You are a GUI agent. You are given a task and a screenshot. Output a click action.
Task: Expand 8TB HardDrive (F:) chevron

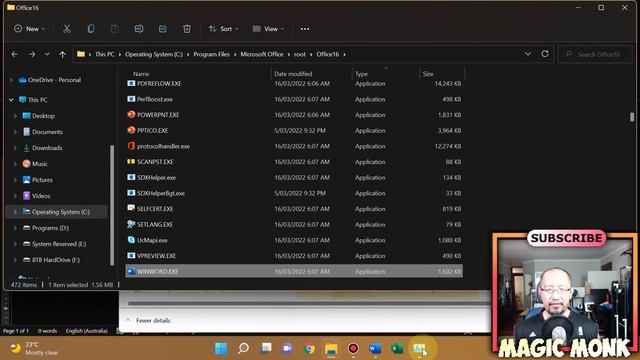pyautogui.click(x=15, y=260)
